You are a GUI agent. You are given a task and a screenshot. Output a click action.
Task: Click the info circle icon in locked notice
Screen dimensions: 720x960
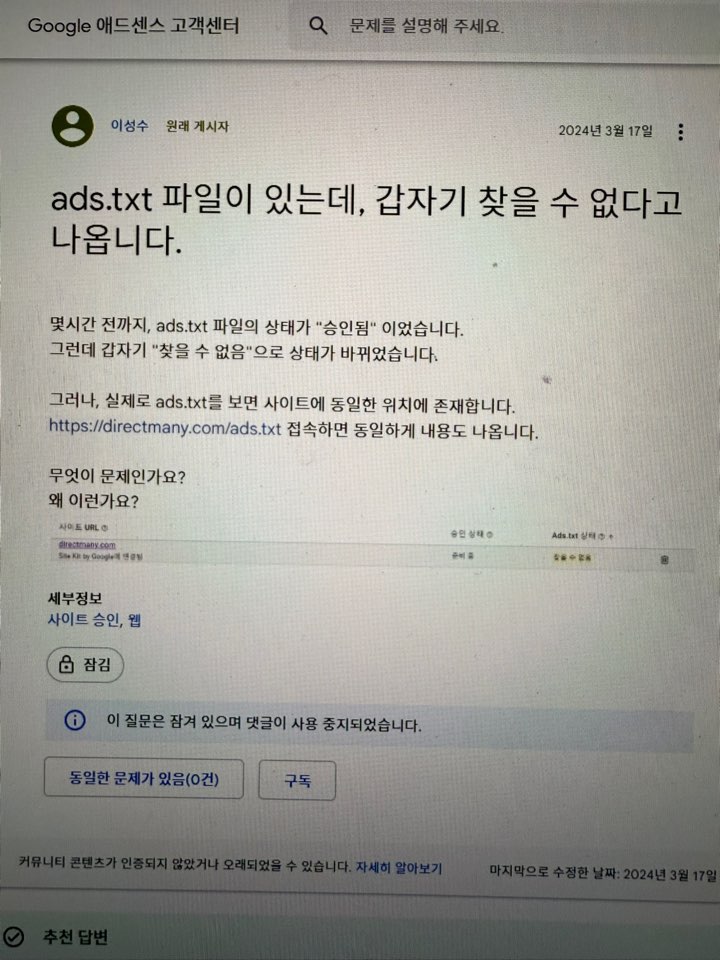tap(75, 720)
